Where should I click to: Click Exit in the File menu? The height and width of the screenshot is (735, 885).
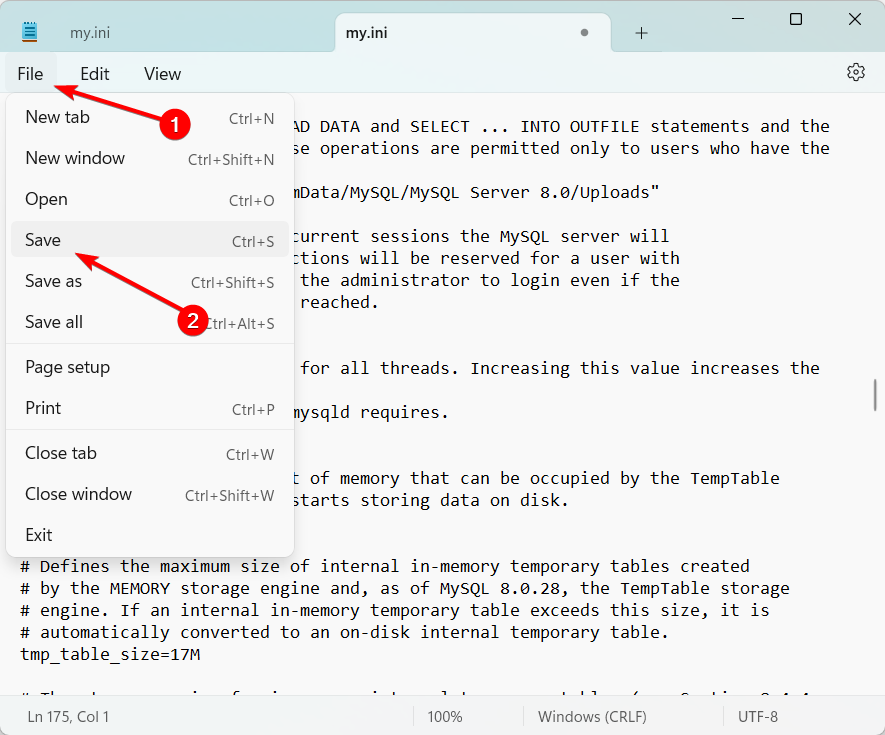(150, 535)
